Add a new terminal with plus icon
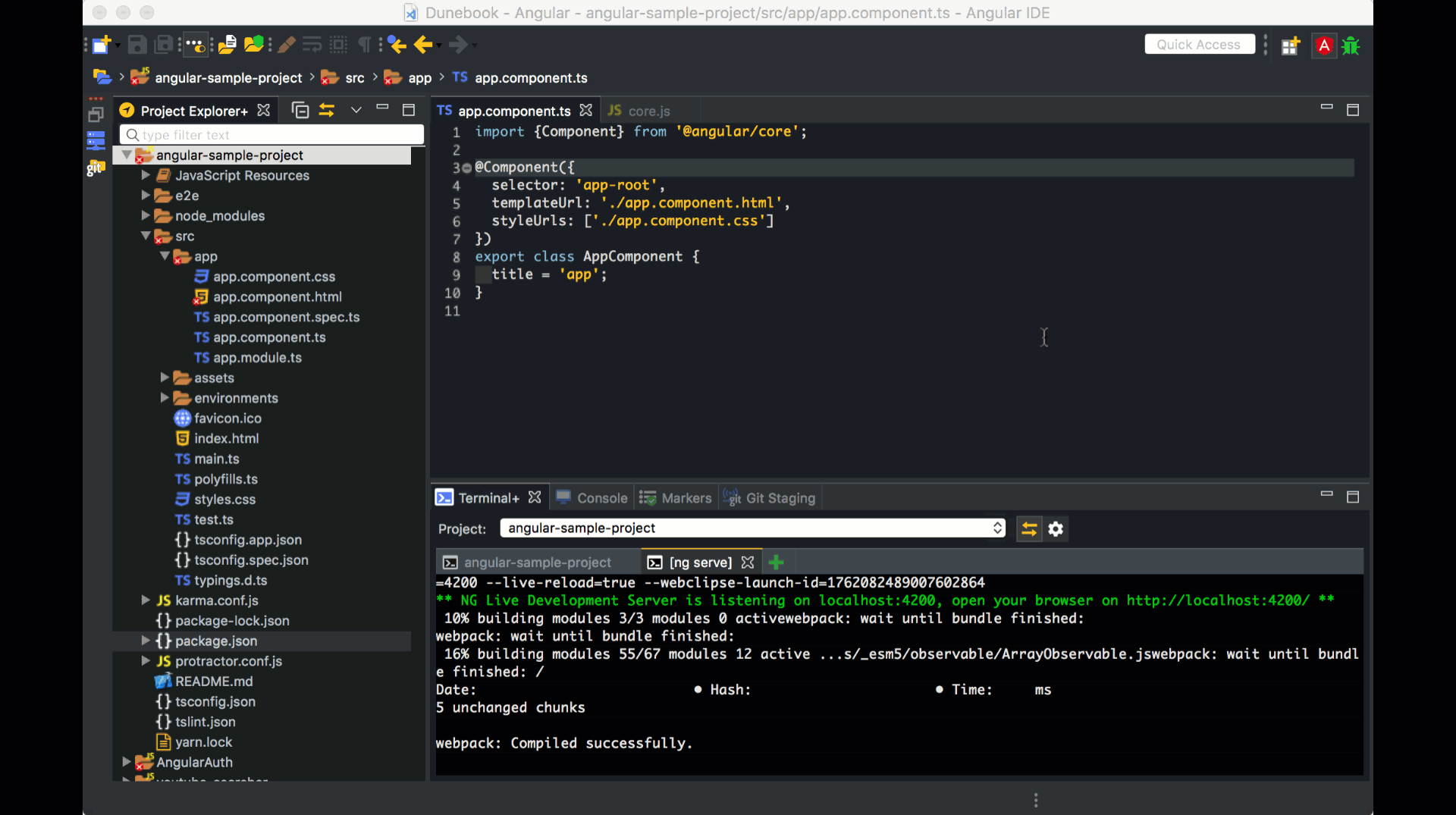 click(x=776, y=562)
